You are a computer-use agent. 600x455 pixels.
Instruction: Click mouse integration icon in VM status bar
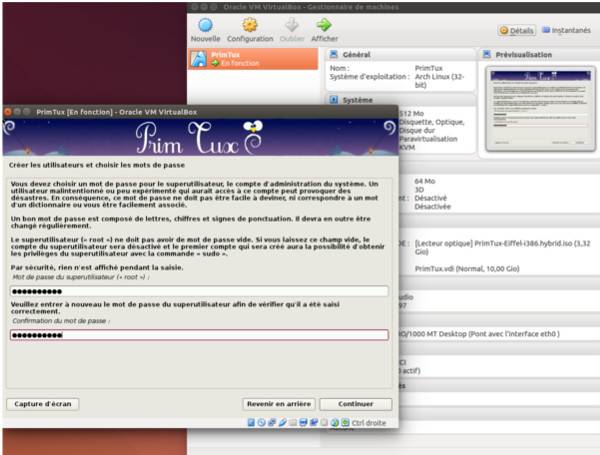click(x=335, y=422)
